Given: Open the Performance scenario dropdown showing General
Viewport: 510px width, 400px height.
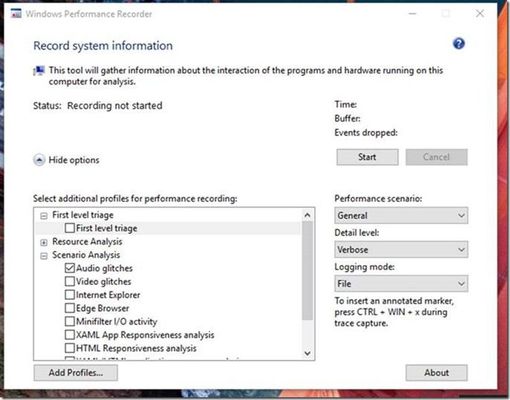Looking at the screenshot, I should 401,216.
